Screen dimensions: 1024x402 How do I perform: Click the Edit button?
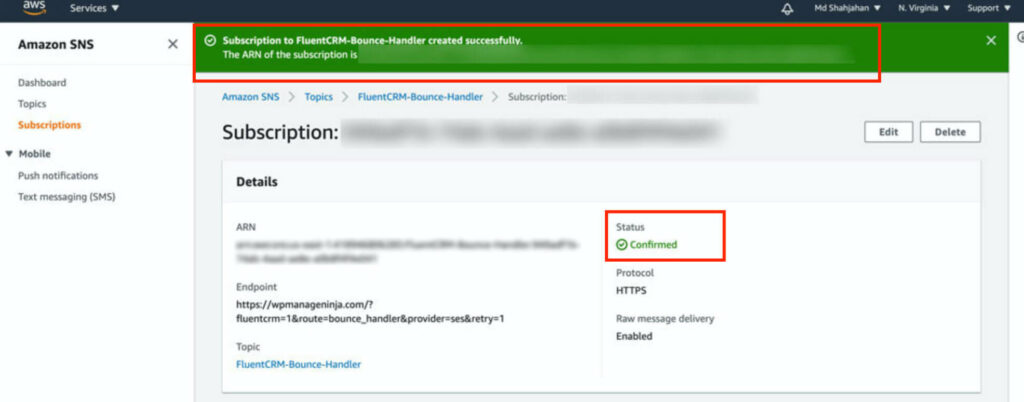pos(888,132)
